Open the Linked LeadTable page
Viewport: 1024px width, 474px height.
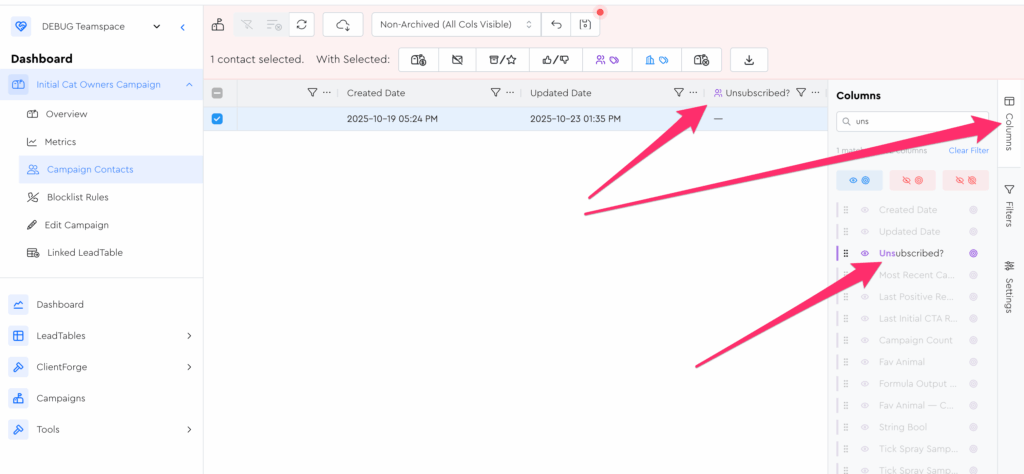click(x=84, y=253)
